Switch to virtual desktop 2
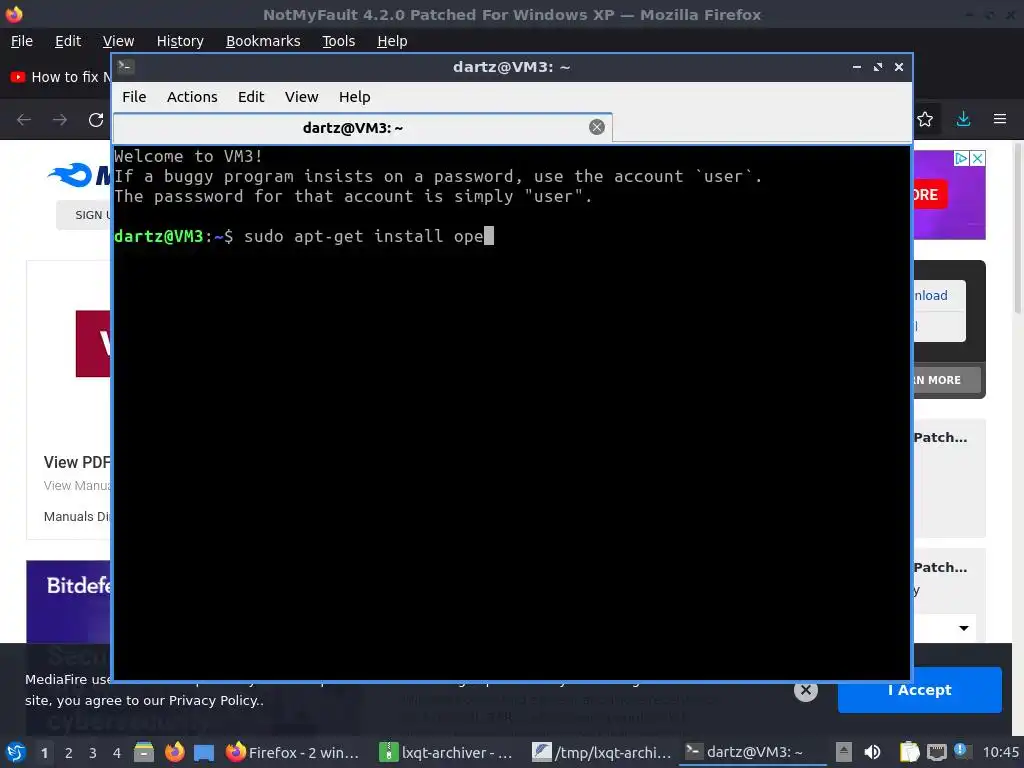This screenshot has height=768, width=1024. pyautogui.click(x=69, y=753)
